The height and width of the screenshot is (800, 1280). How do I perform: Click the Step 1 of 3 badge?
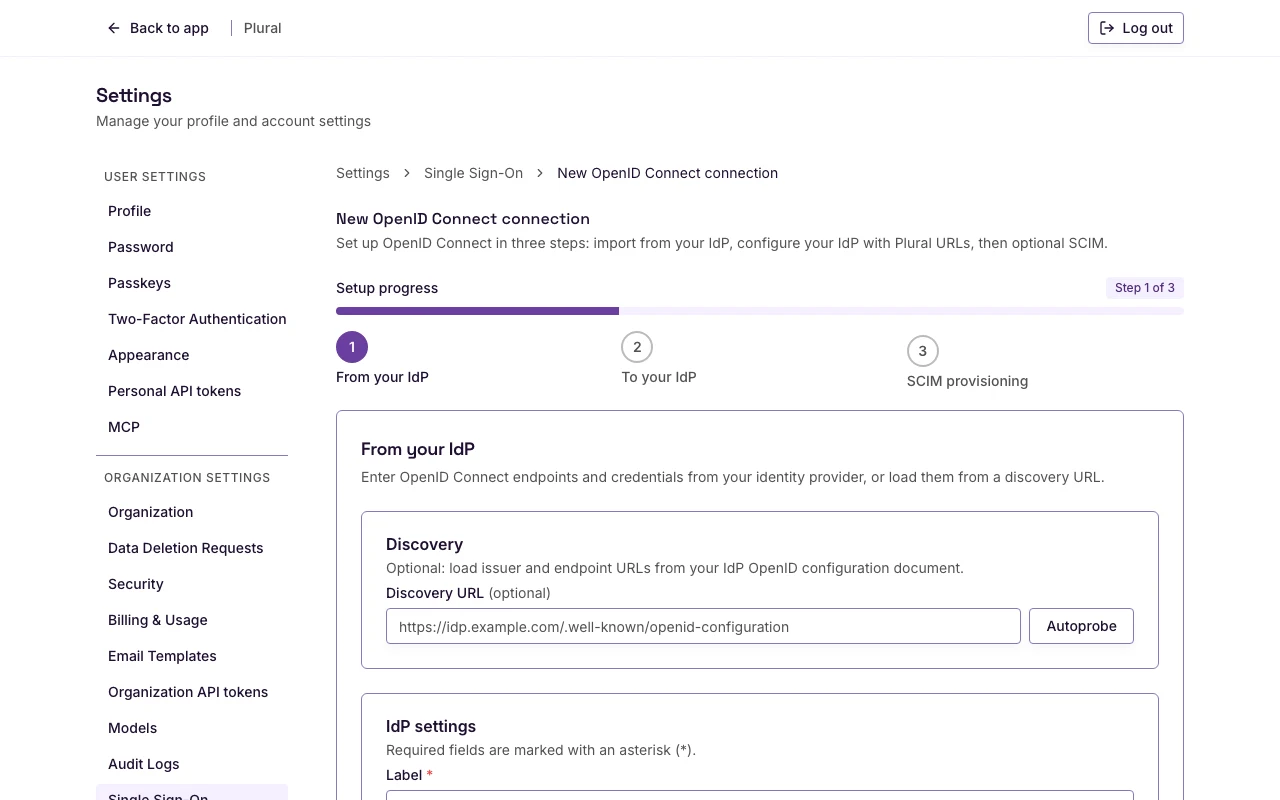[1145, 288]
